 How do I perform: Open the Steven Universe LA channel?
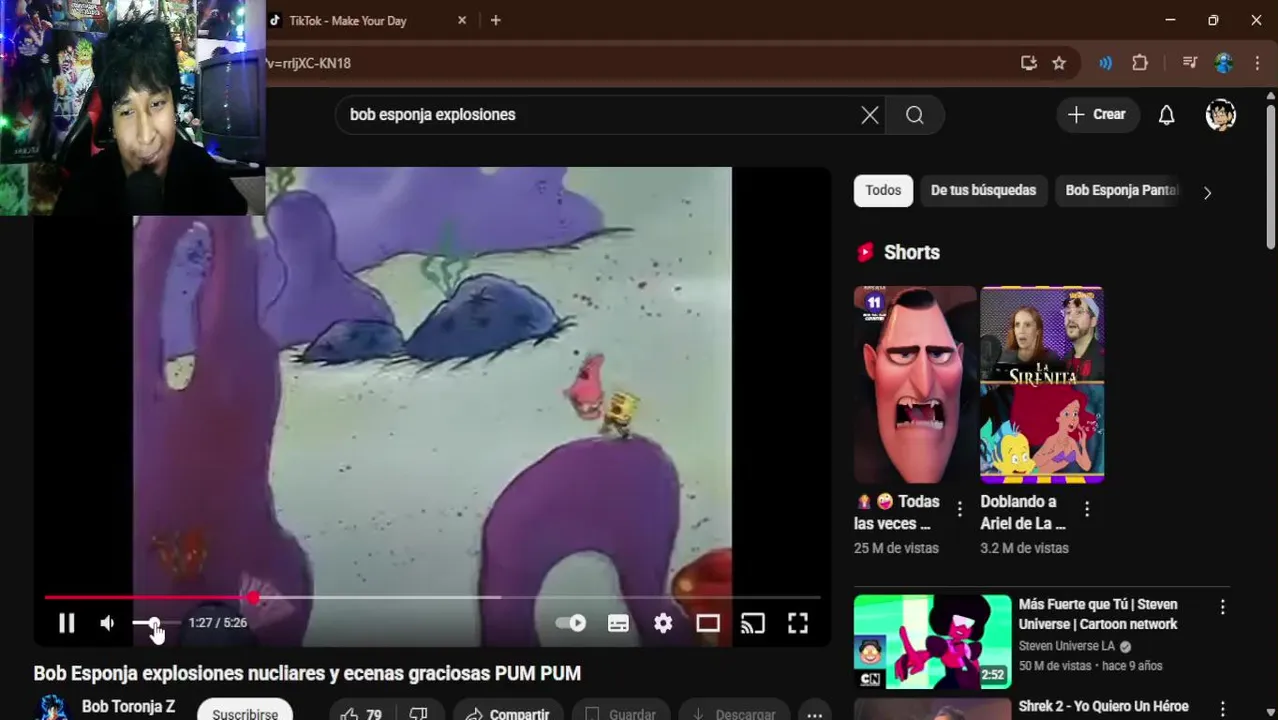[x=1067, y=646]
